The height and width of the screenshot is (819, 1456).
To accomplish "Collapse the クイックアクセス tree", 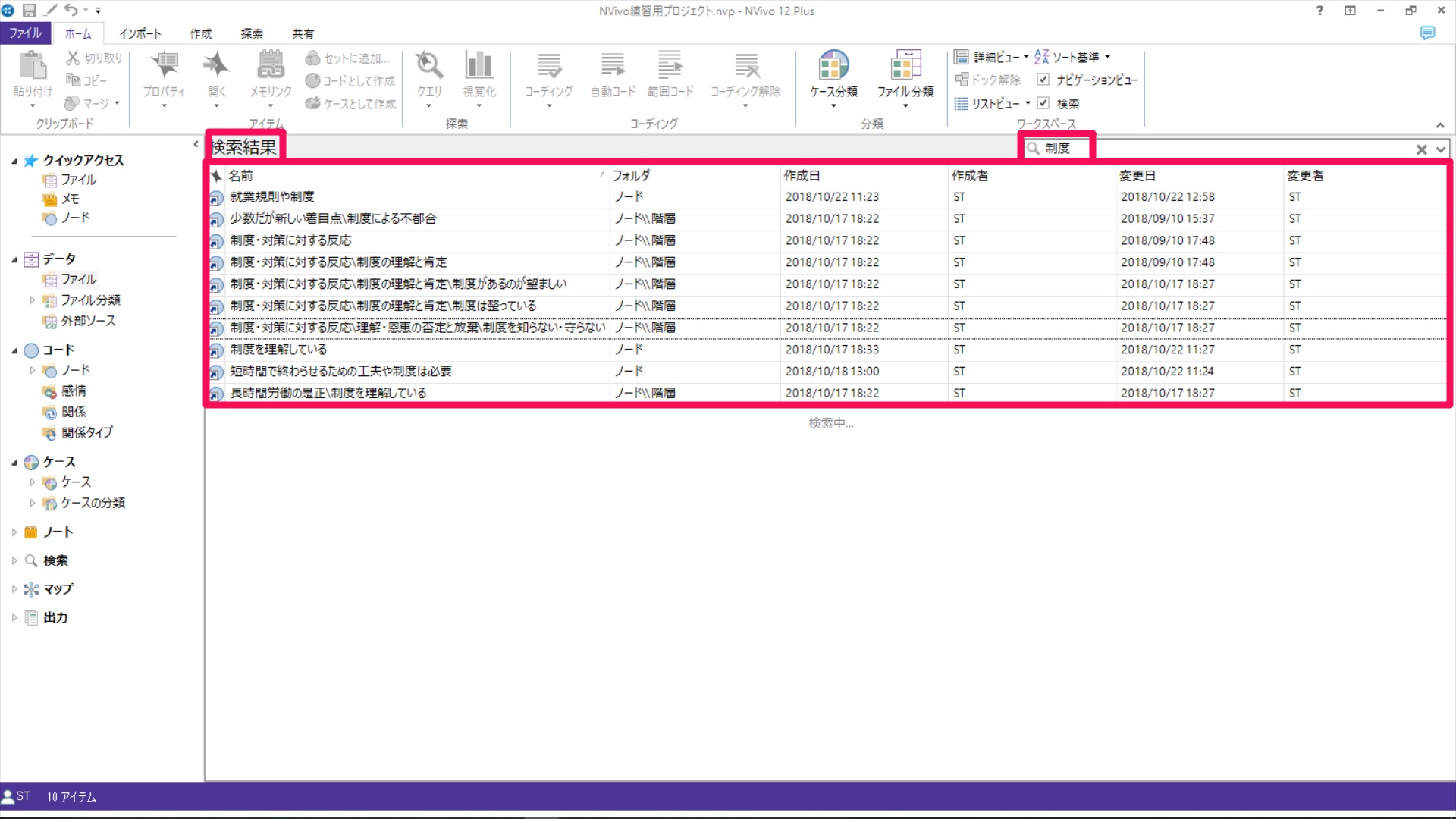I will click(14, 161).
